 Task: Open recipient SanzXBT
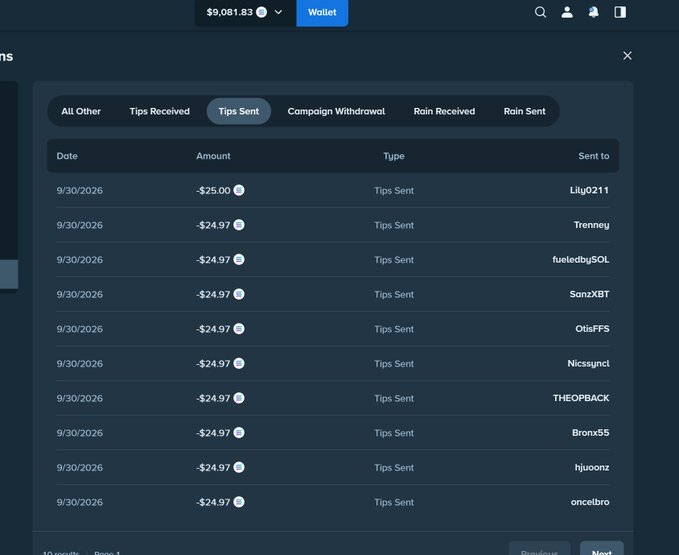coord(589,294)
